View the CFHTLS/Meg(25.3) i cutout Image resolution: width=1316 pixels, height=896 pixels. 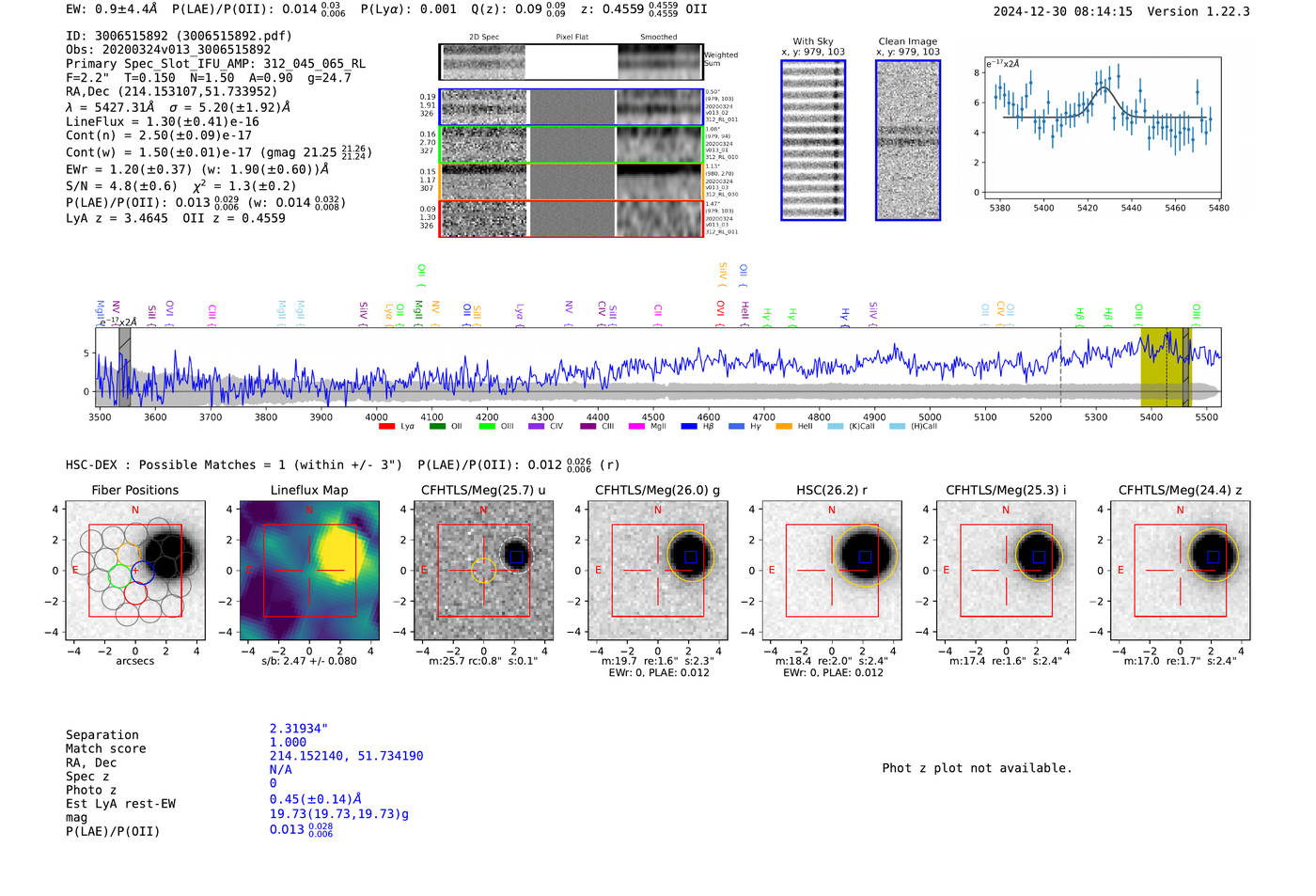point(1006,571)
